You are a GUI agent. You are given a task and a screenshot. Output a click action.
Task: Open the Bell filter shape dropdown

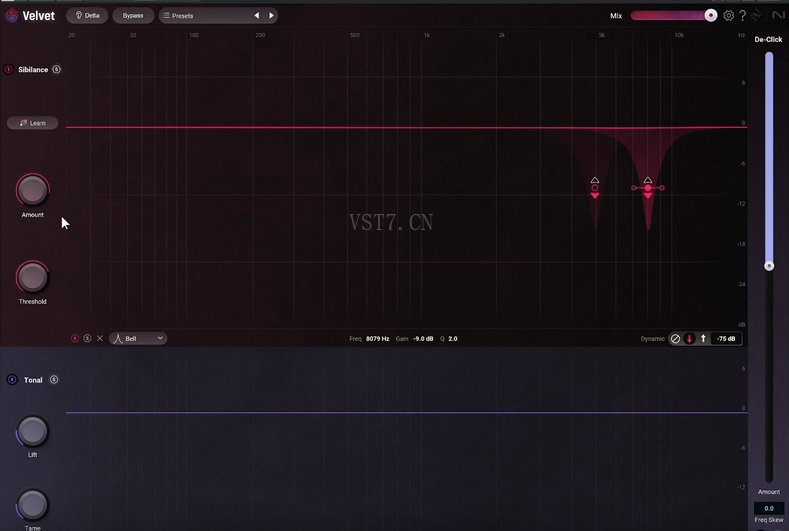coord(138,338)
